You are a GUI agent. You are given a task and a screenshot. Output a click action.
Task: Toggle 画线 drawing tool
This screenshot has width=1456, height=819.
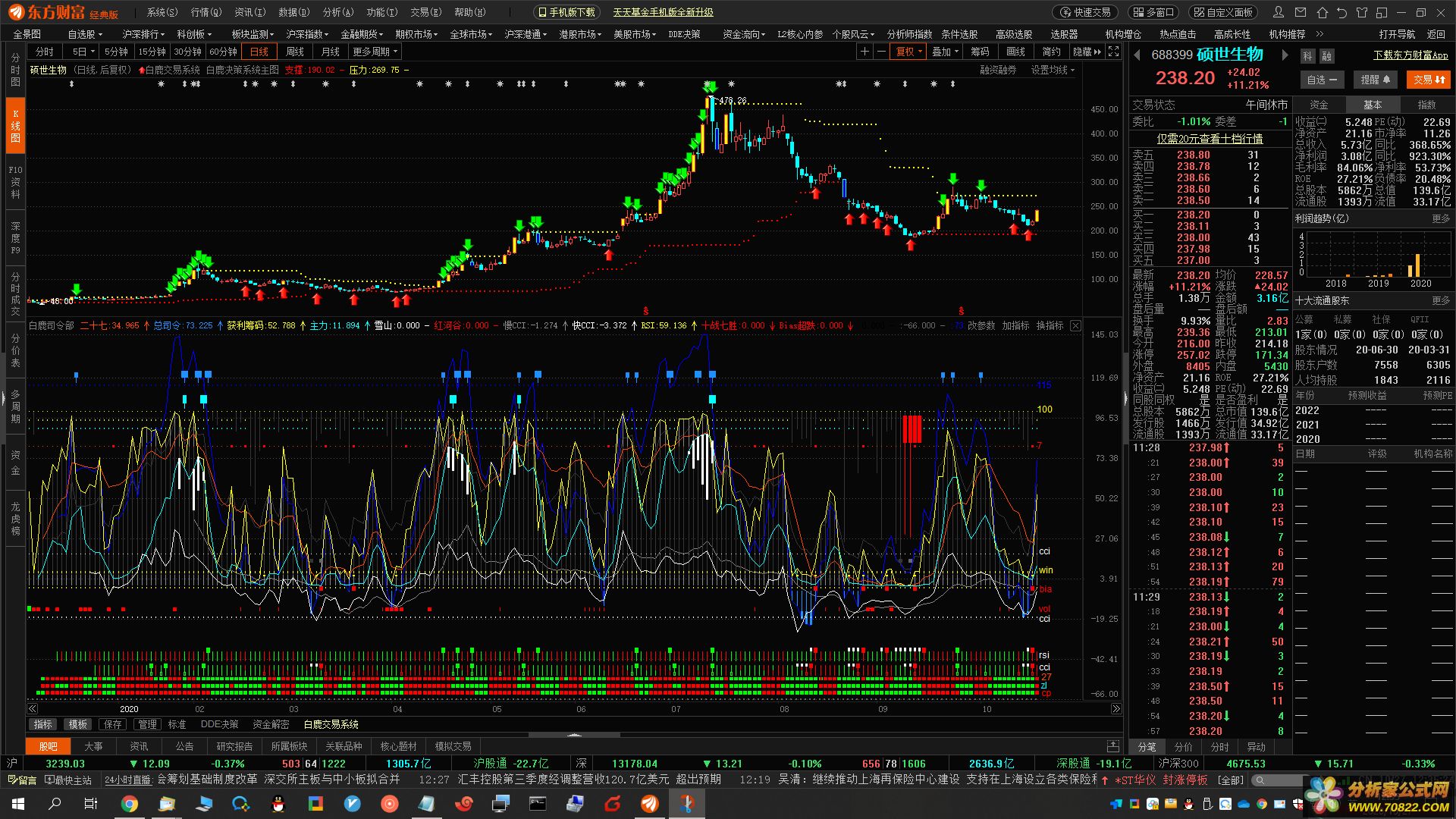pos(1016,52)
